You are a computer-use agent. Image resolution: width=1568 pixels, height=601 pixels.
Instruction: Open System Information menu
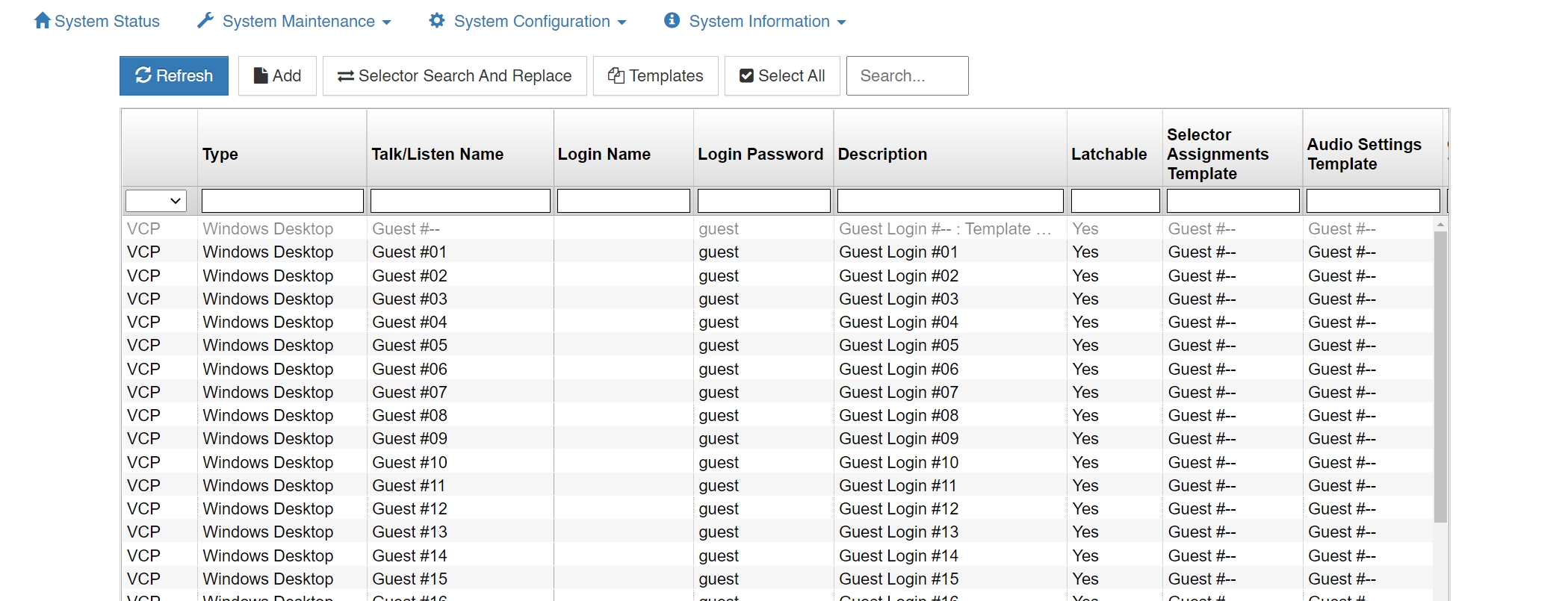(x=755, y=21)
